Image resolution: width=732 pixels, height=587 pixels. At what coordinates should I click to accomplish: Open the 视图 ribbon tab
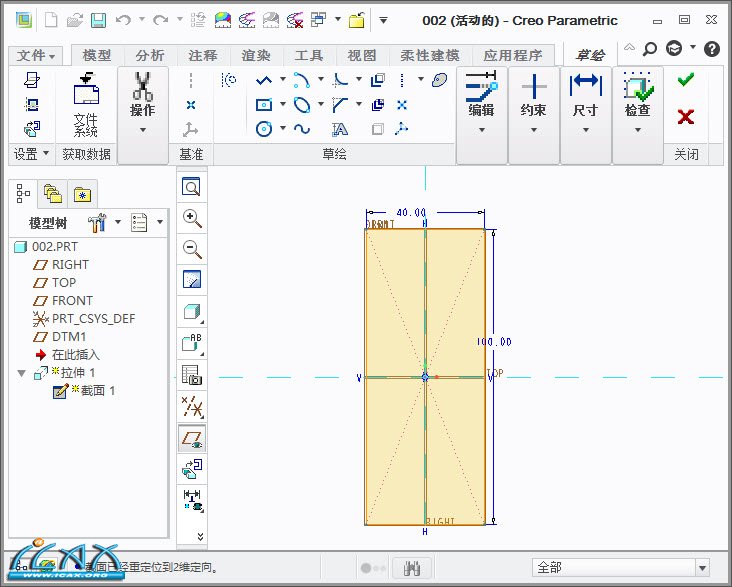(362, 56)
